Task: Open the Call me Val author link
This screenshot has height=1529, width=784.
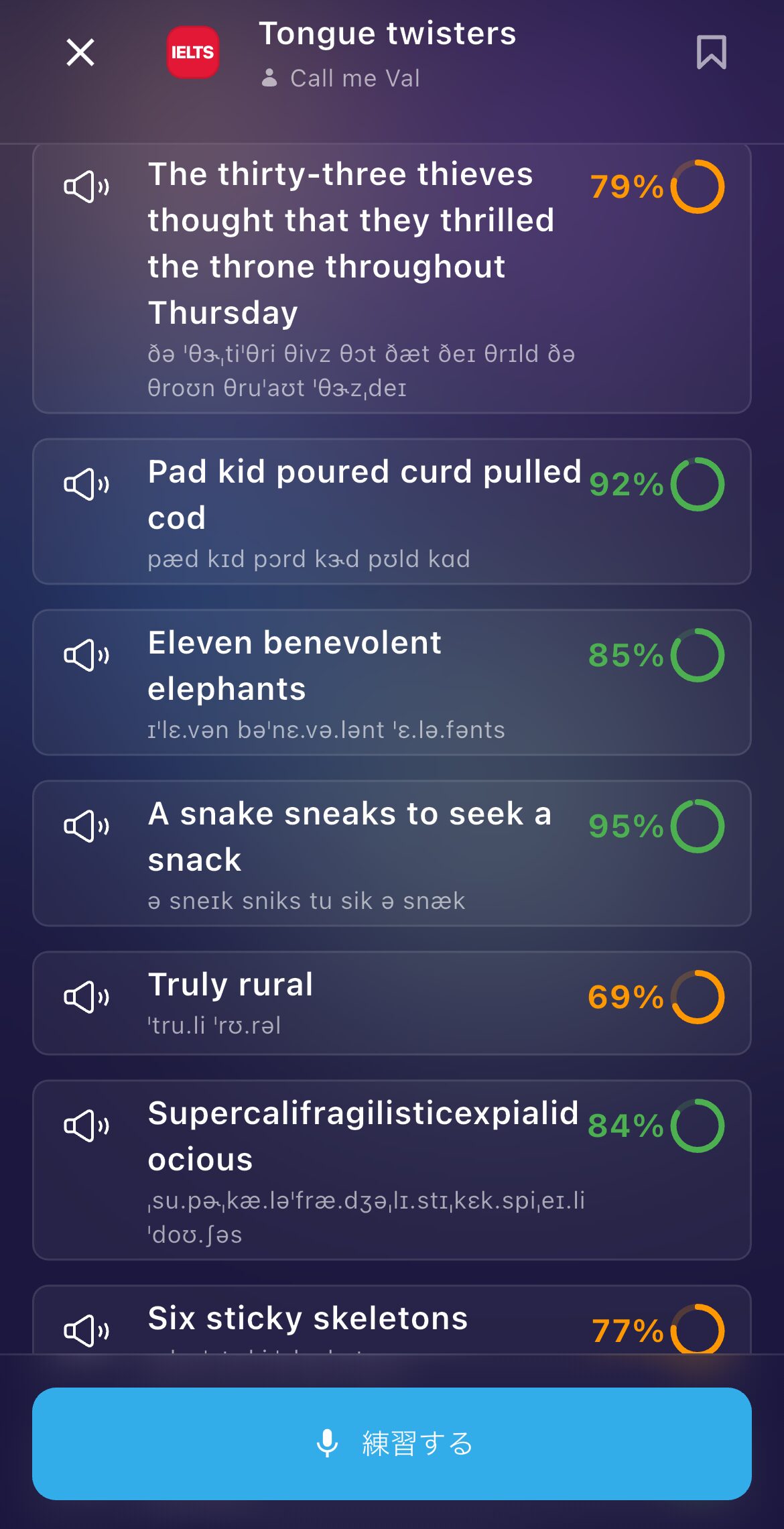Action: click(x=341, y=78)
